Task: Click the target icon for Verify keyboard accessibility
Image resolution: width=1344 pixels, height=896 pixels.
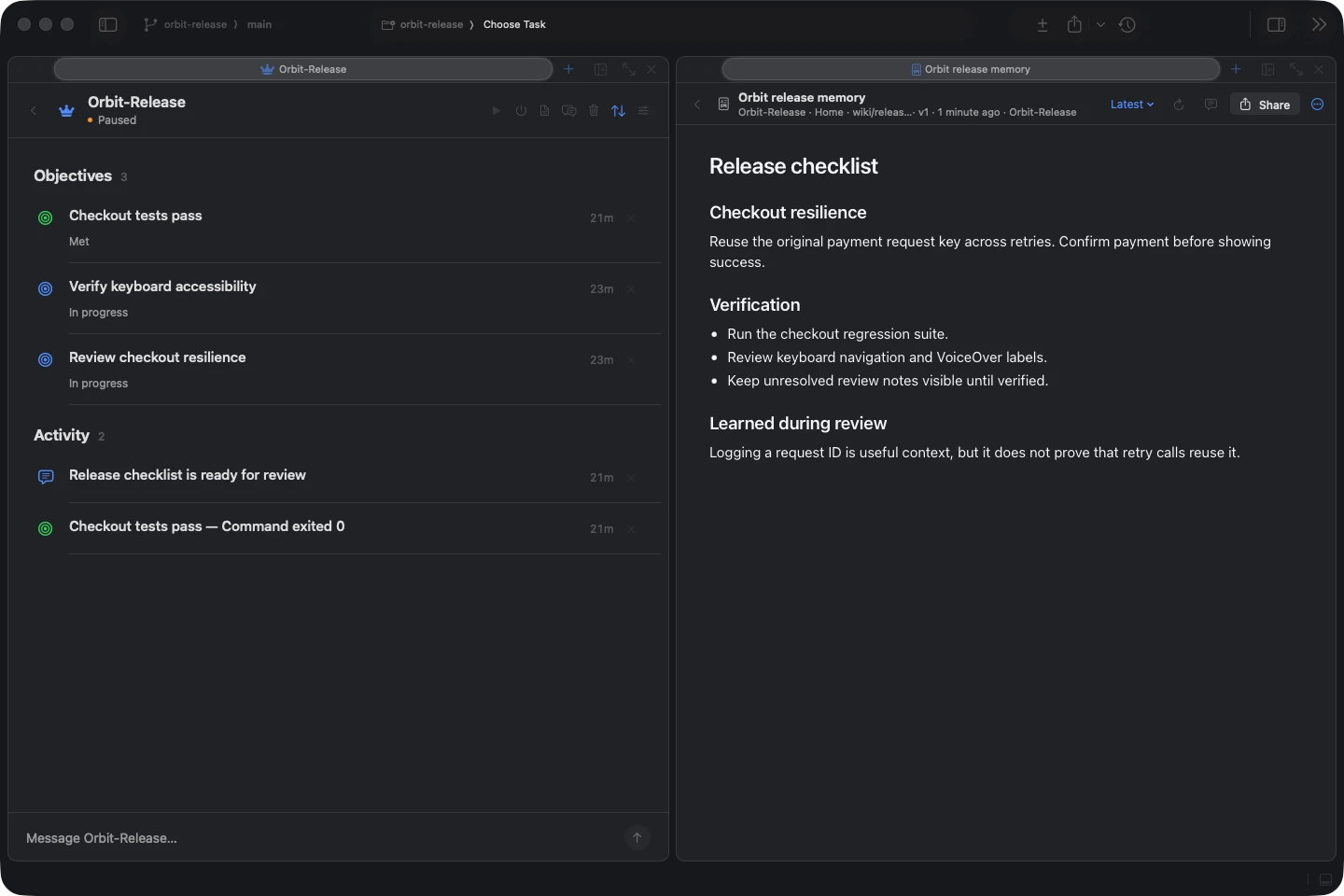Action: (x=45, y=288)
